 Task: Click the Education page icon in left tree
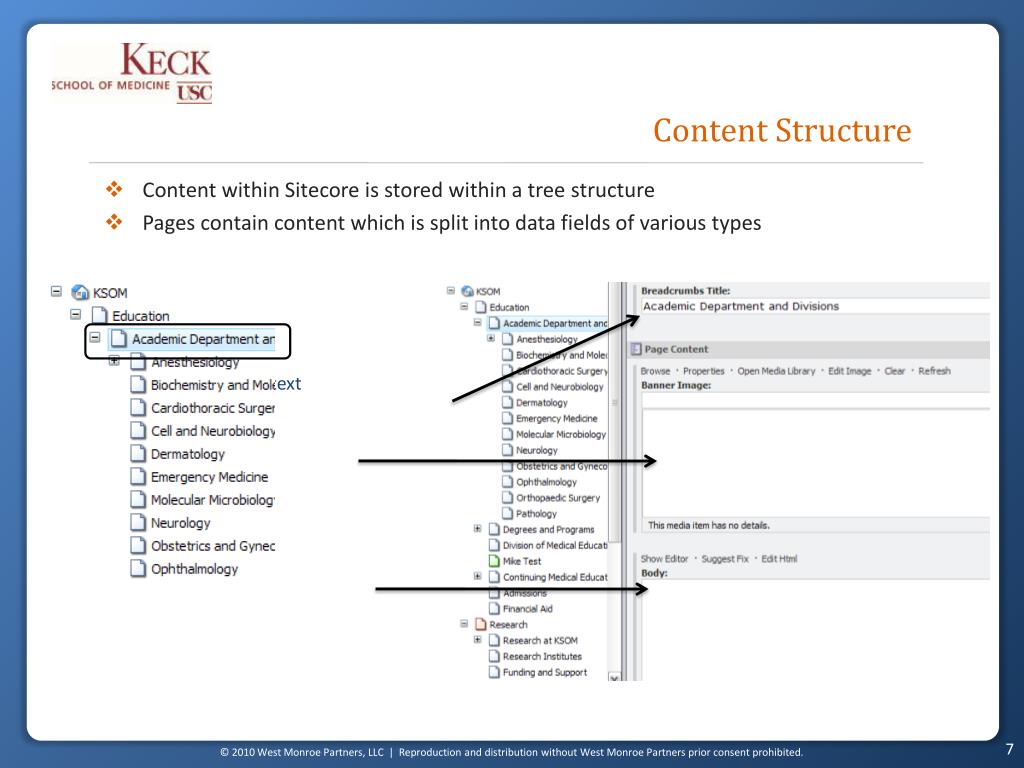(x=99, y=315)
